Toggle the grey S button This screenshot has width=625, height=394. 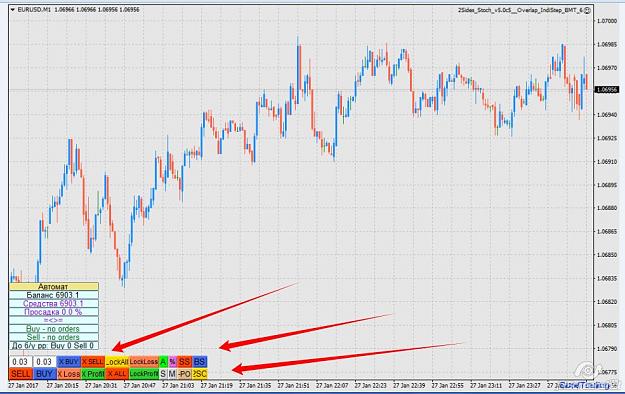click(x=163, y=374)
